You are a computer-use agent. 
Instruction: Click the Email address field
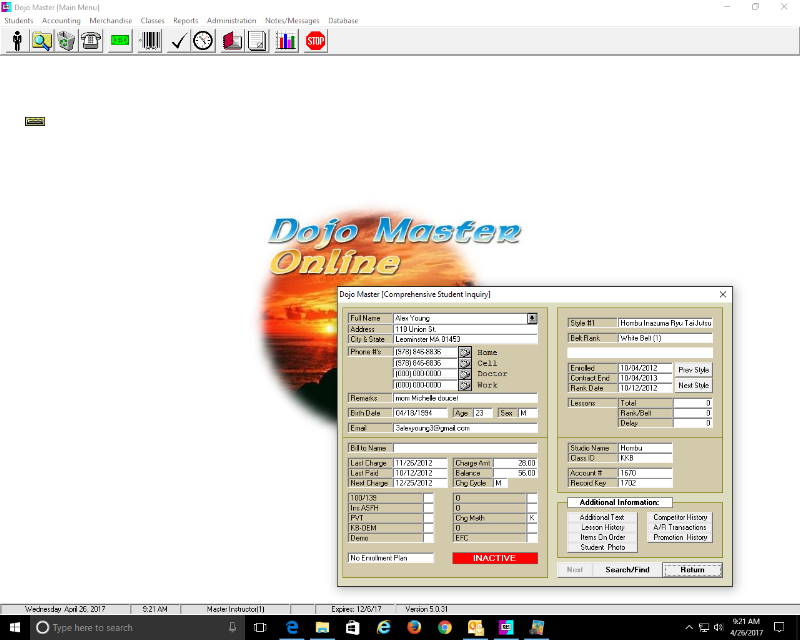click(465, 428)
